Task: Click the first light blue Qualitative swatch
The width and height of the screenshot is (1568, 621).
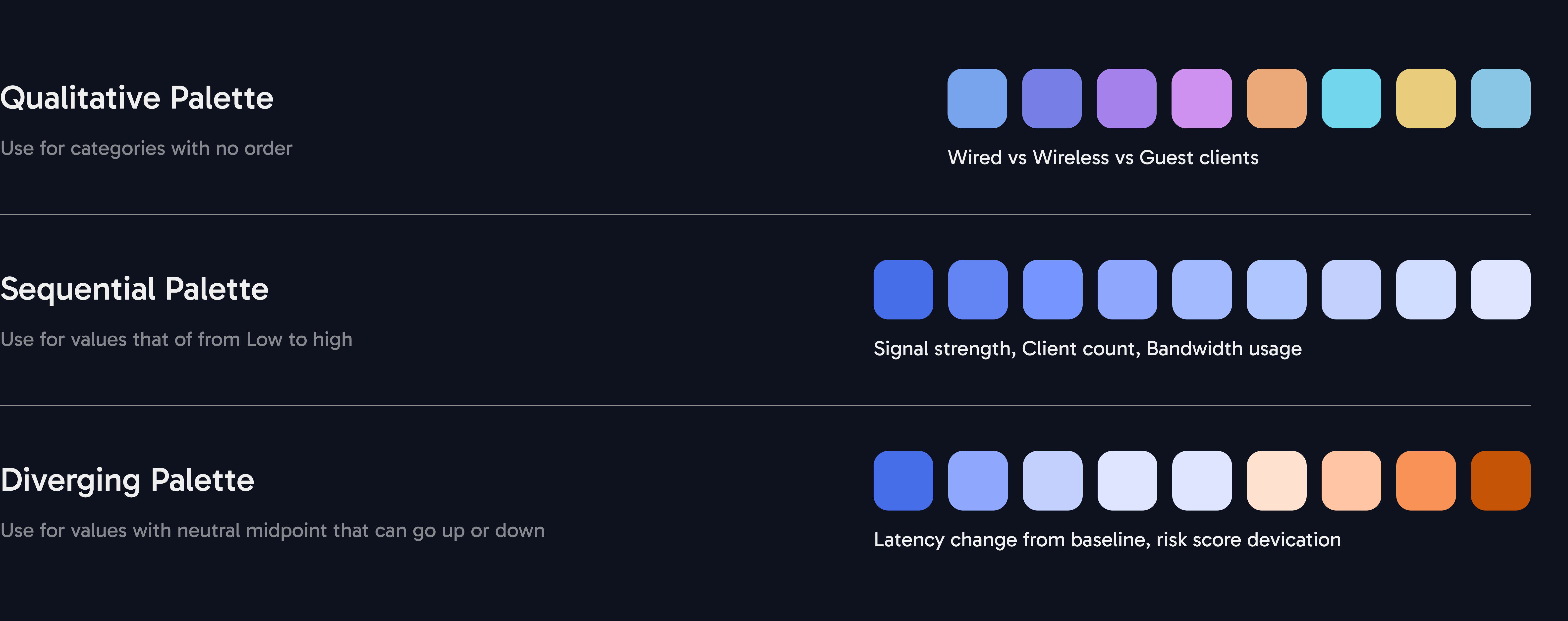Action: click(977, 99)
